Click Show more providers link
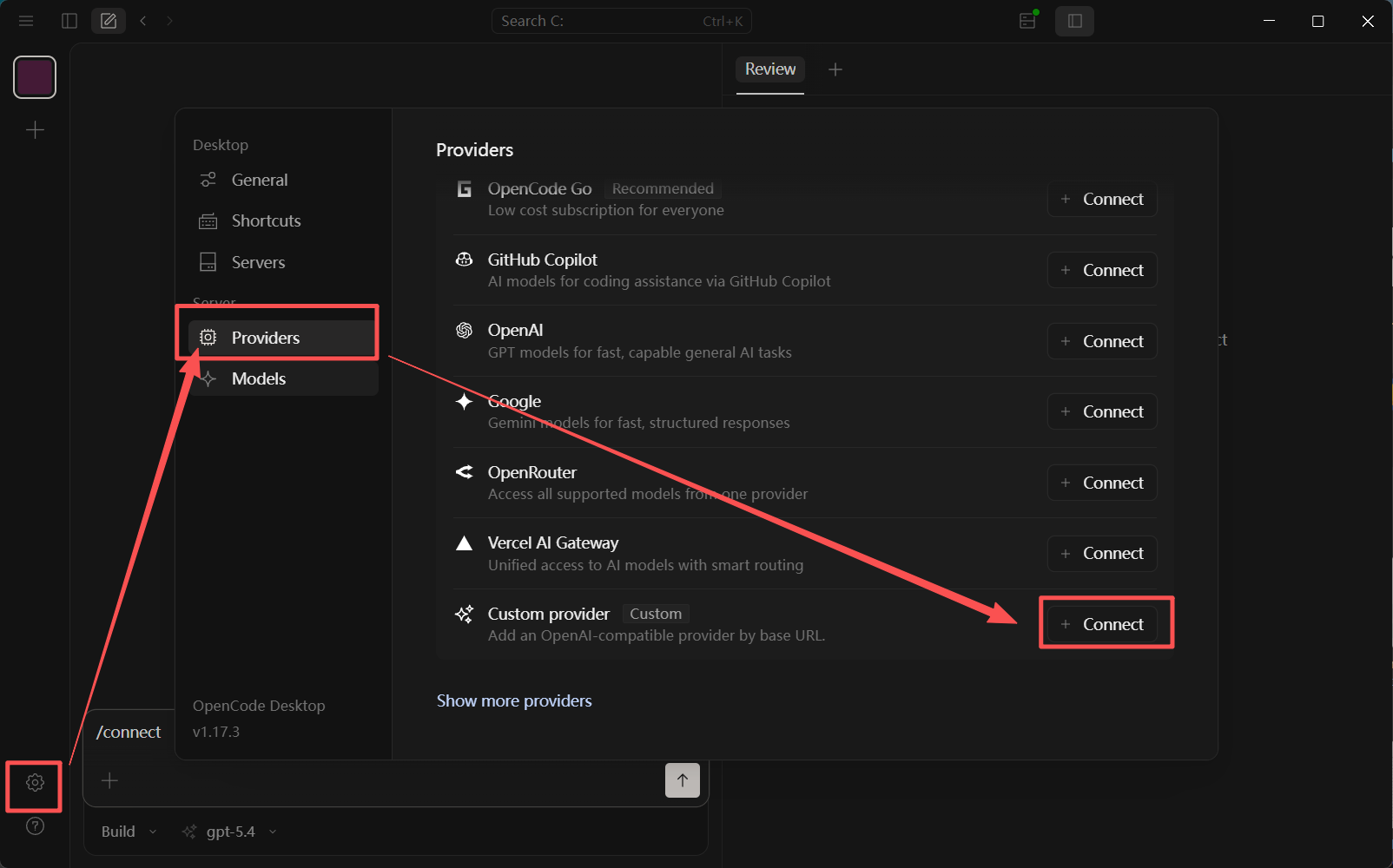Viewport: 1393px width, 868px height. pyautogui.click(x=514, y=700)
